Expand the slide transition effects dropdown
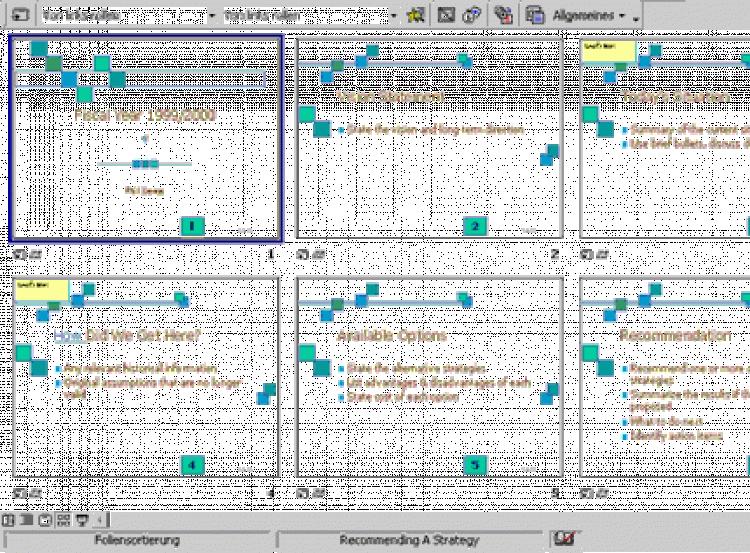 212,16
